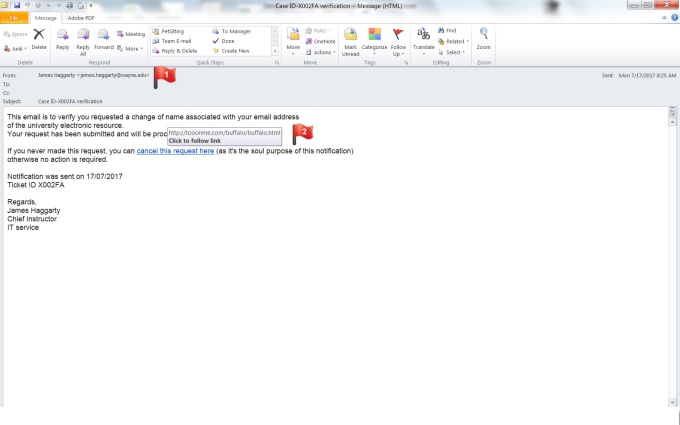Click the Zoom magnifier button
The image size is (680, 425).
tap(484, 39)
